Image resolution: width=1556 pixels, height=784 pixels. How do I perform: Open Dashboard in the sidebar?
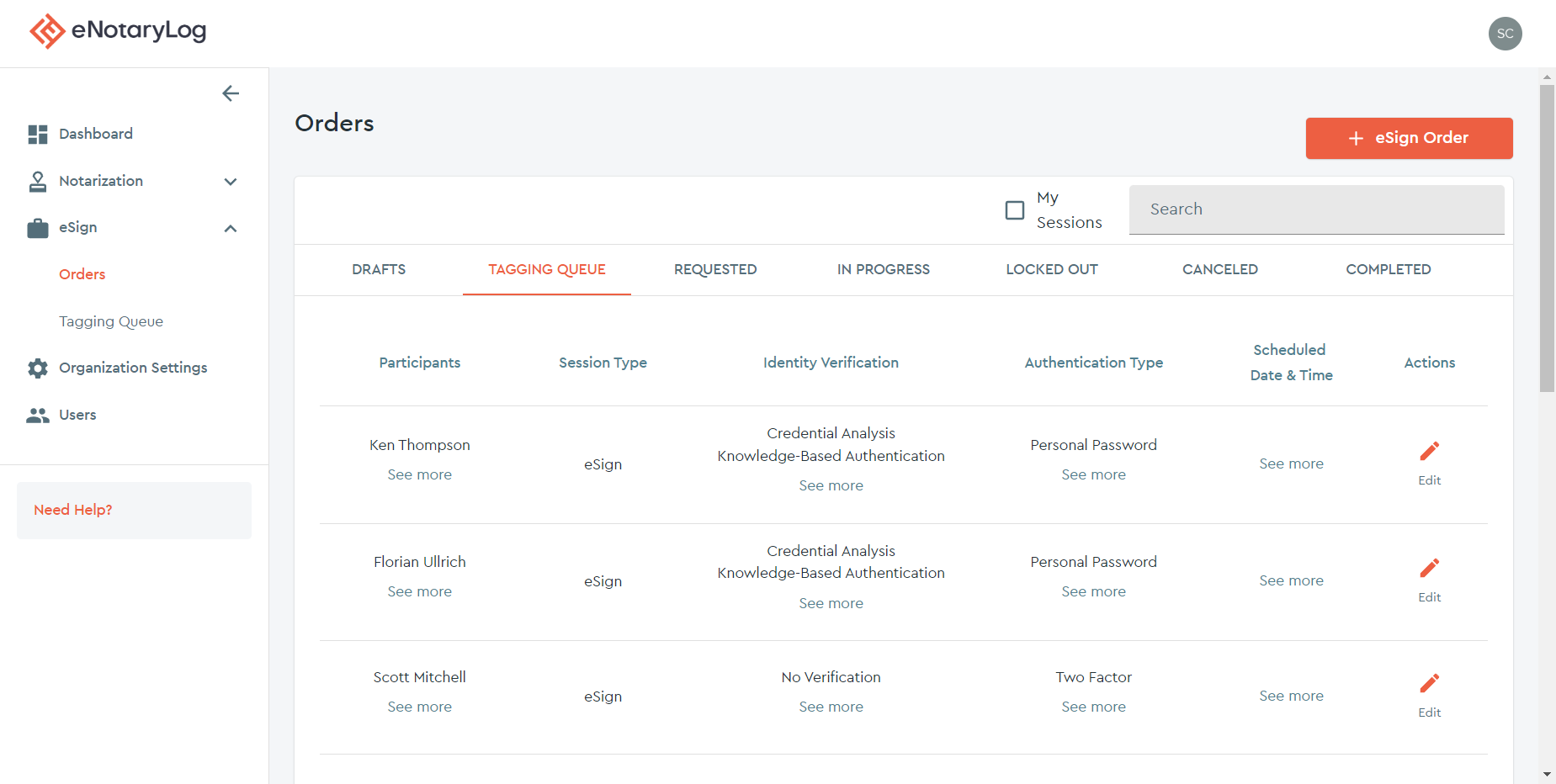[96, 134]
